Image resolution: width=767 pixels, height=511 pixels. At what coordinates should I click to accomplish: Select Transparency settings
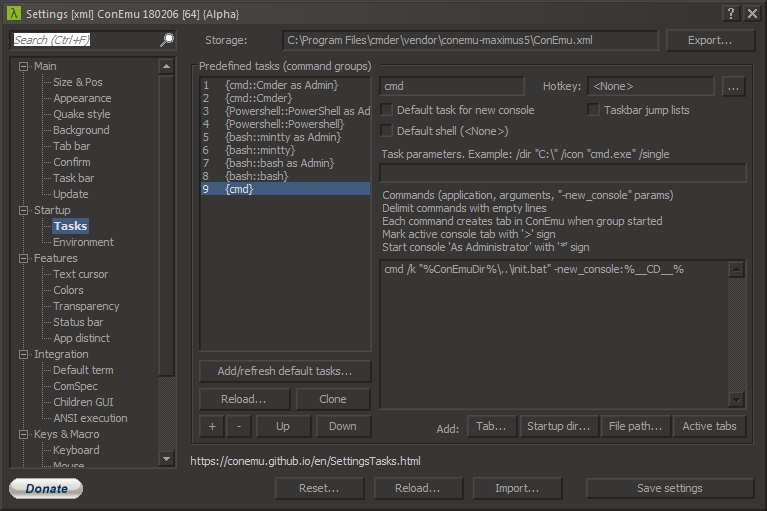coord(86,306)
